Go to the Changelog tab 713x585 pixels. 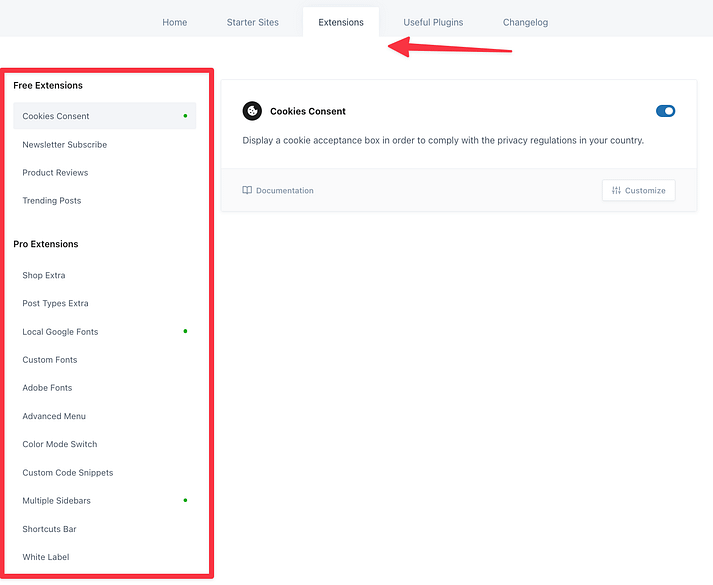click(525, 22)
